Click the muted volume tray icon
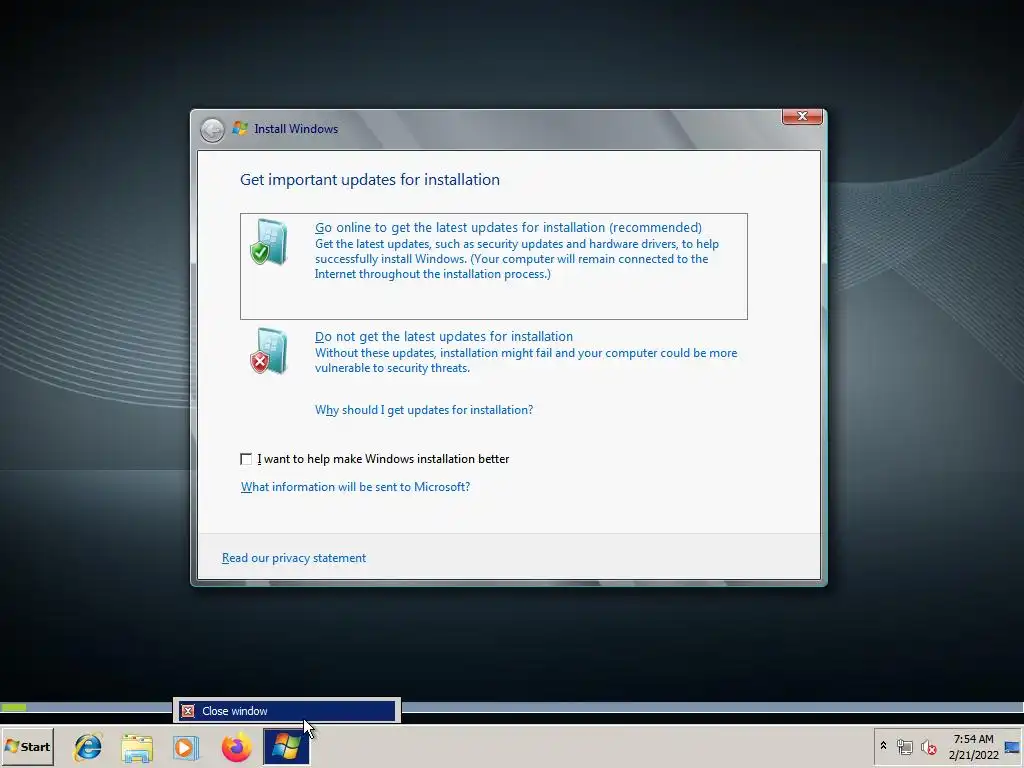The height and width of the screenshot is (768, 1024). click(928, 746)
